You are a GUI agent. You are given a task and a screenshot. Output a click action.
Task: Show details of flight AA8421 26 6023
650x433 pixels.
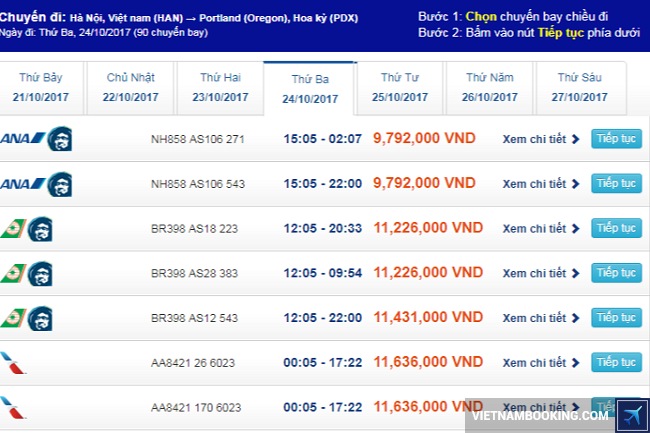[x=540, y=362]
